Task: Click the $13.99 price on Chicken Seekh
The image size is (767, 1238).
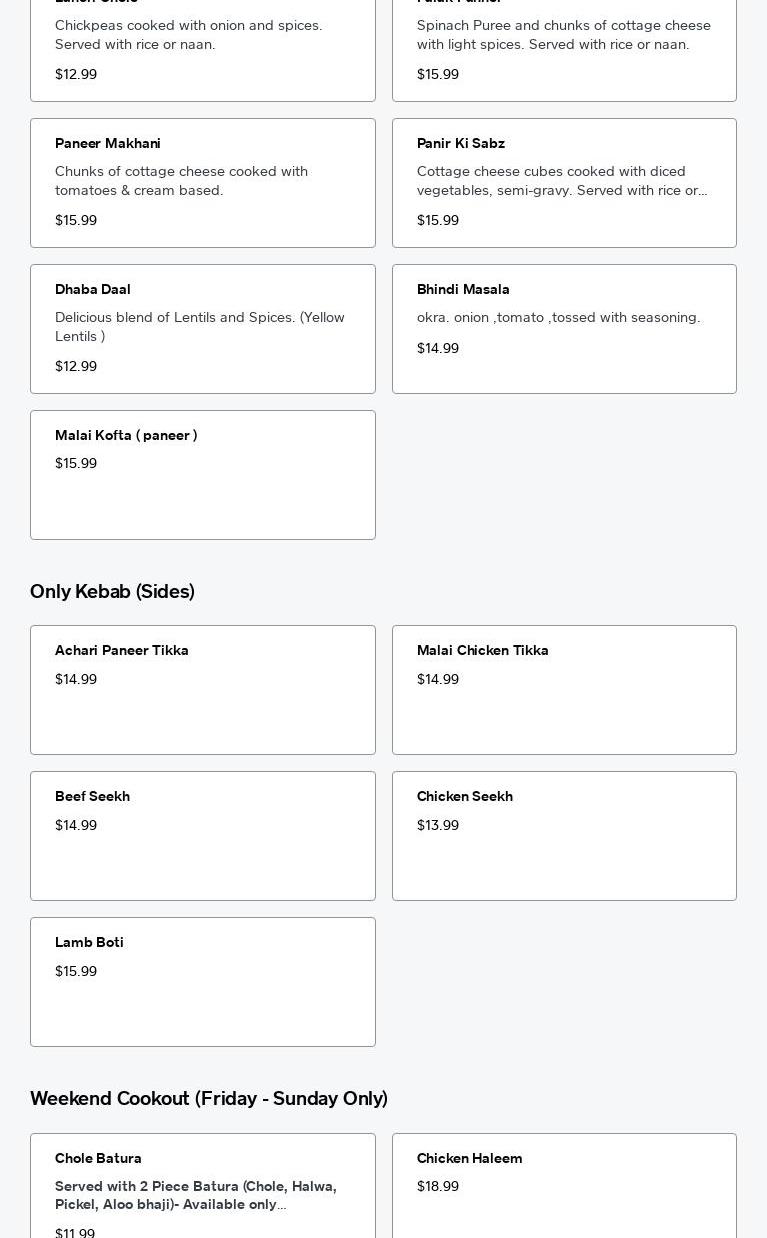Action: point(438,825)
